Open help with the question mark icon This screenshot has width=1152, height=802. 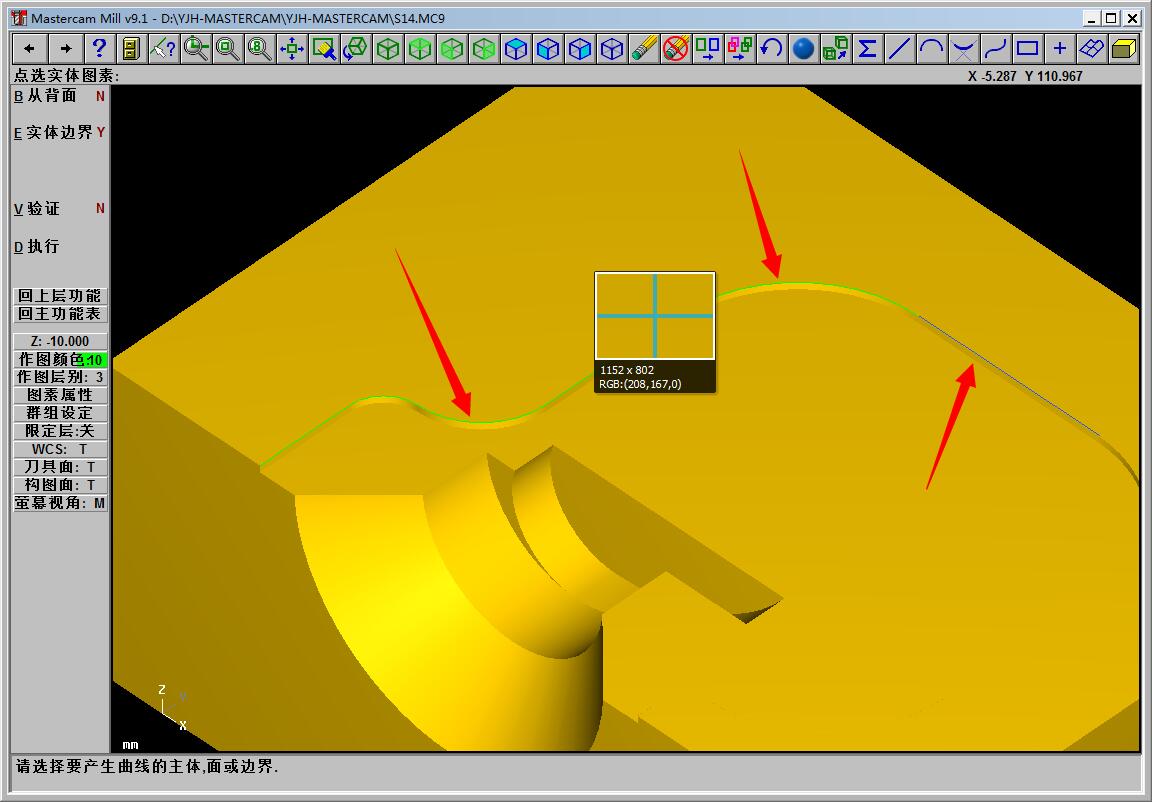(x=99, y=48)
